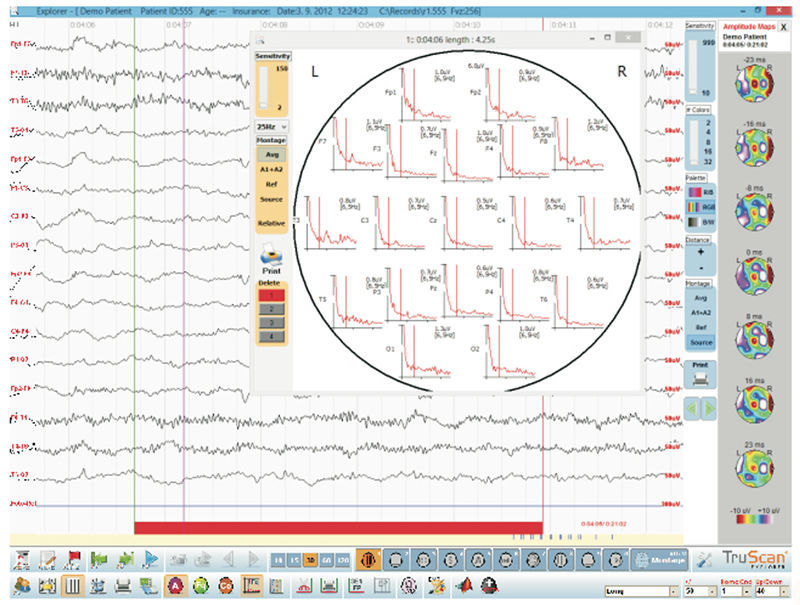Open the Lying position combo box
Screen dimensions: 800x605
pyautogui.click(x=640, y=591)
